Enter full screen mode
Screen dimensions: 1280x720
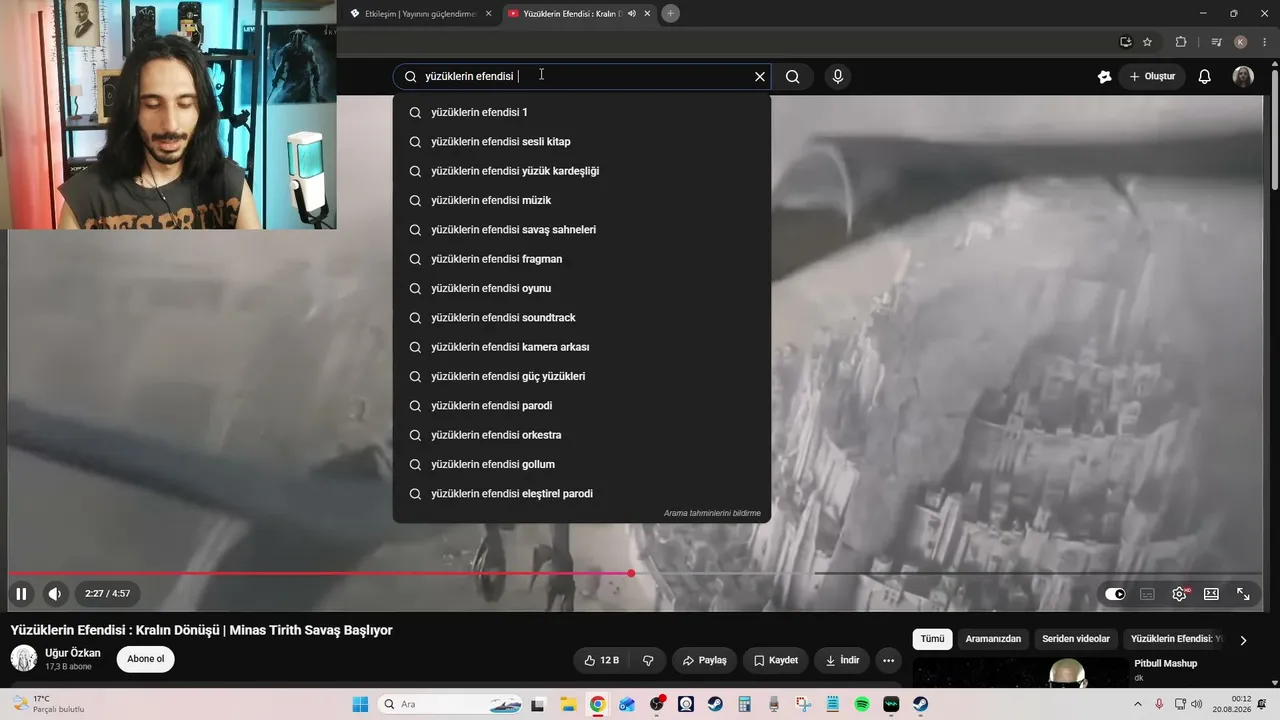[1243, 594]
